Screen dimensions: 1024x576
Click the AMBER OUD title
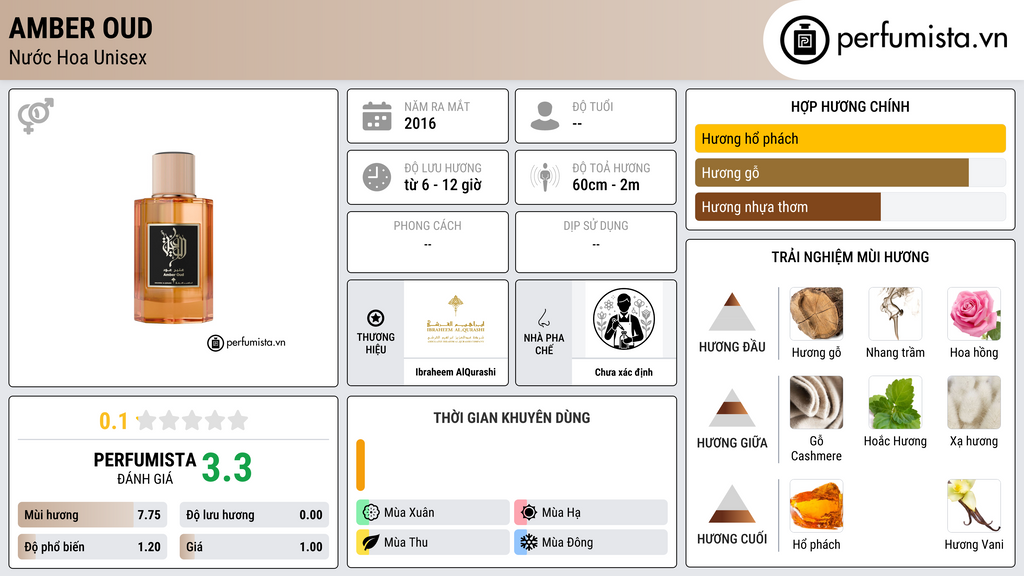[81, 28]
